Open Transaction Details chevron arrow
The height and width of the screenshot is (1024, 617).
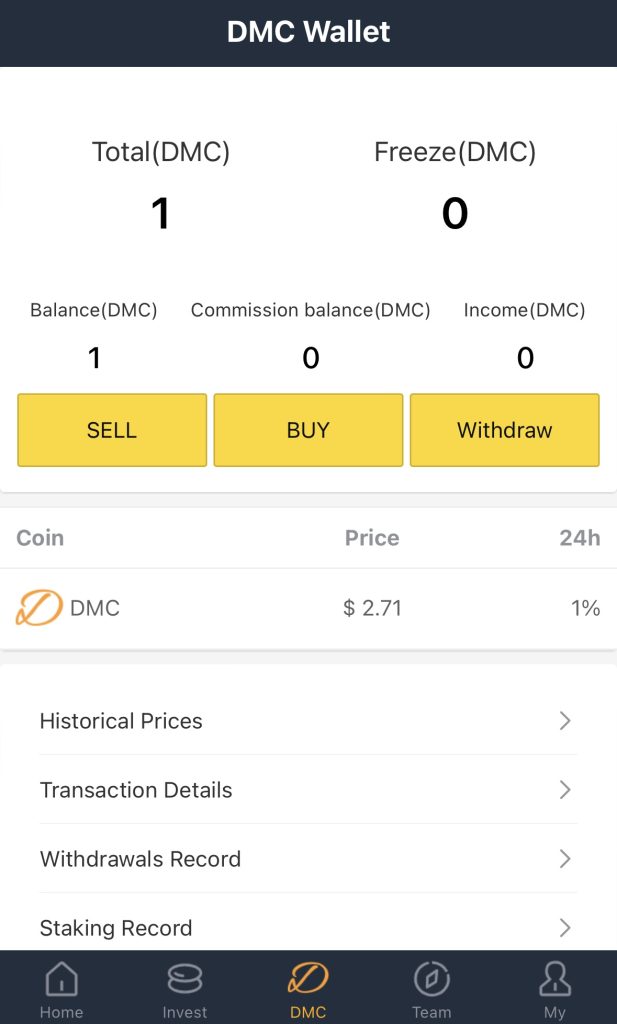click(565, 790)
